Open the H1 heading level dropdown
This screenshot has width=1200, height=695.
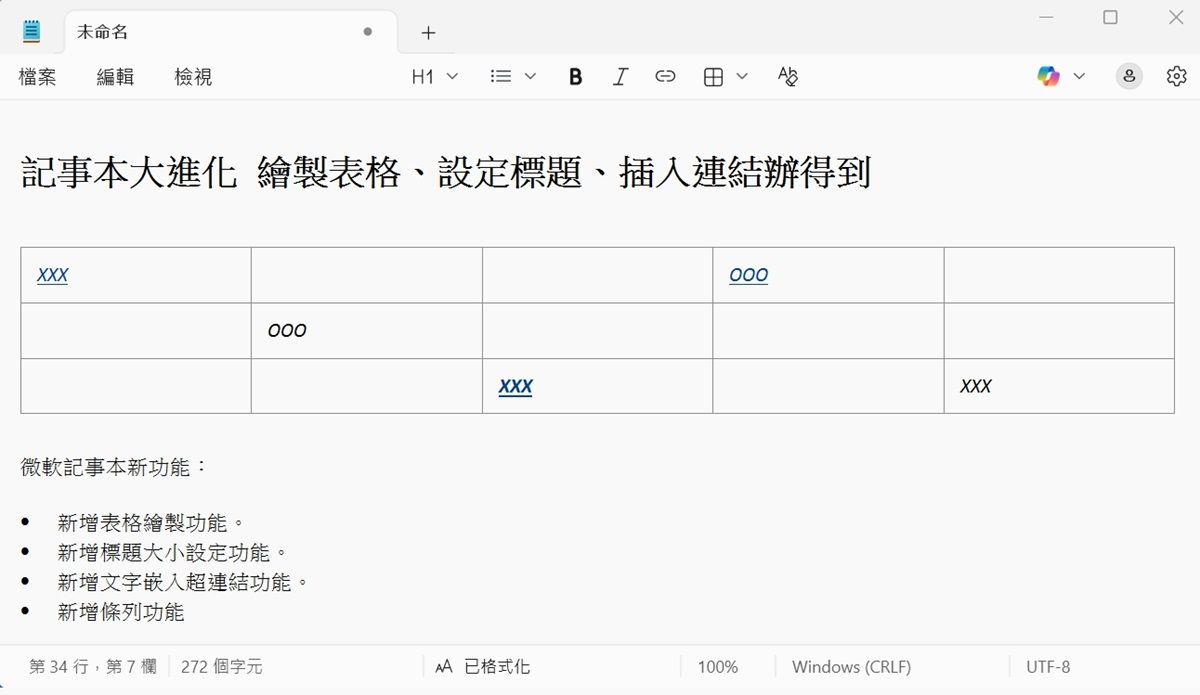(432, 76)
